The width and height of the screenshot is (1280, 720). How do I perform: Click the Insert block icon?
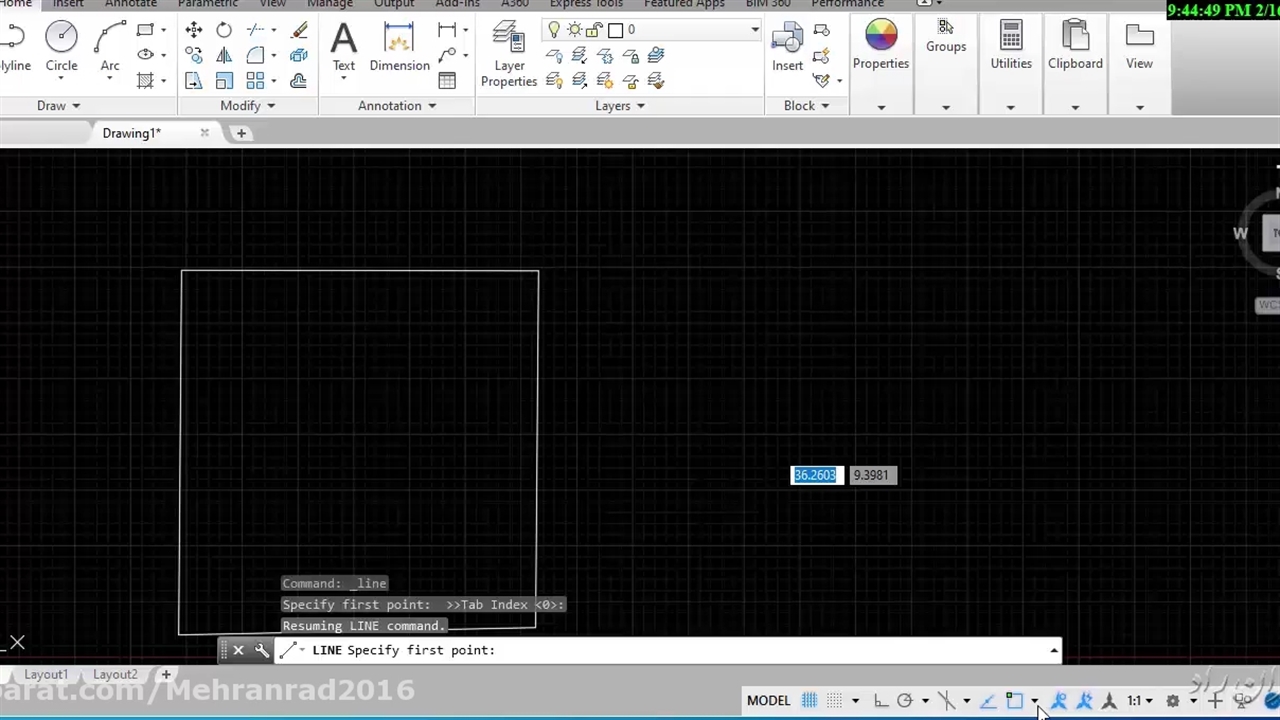click(787, 47)
